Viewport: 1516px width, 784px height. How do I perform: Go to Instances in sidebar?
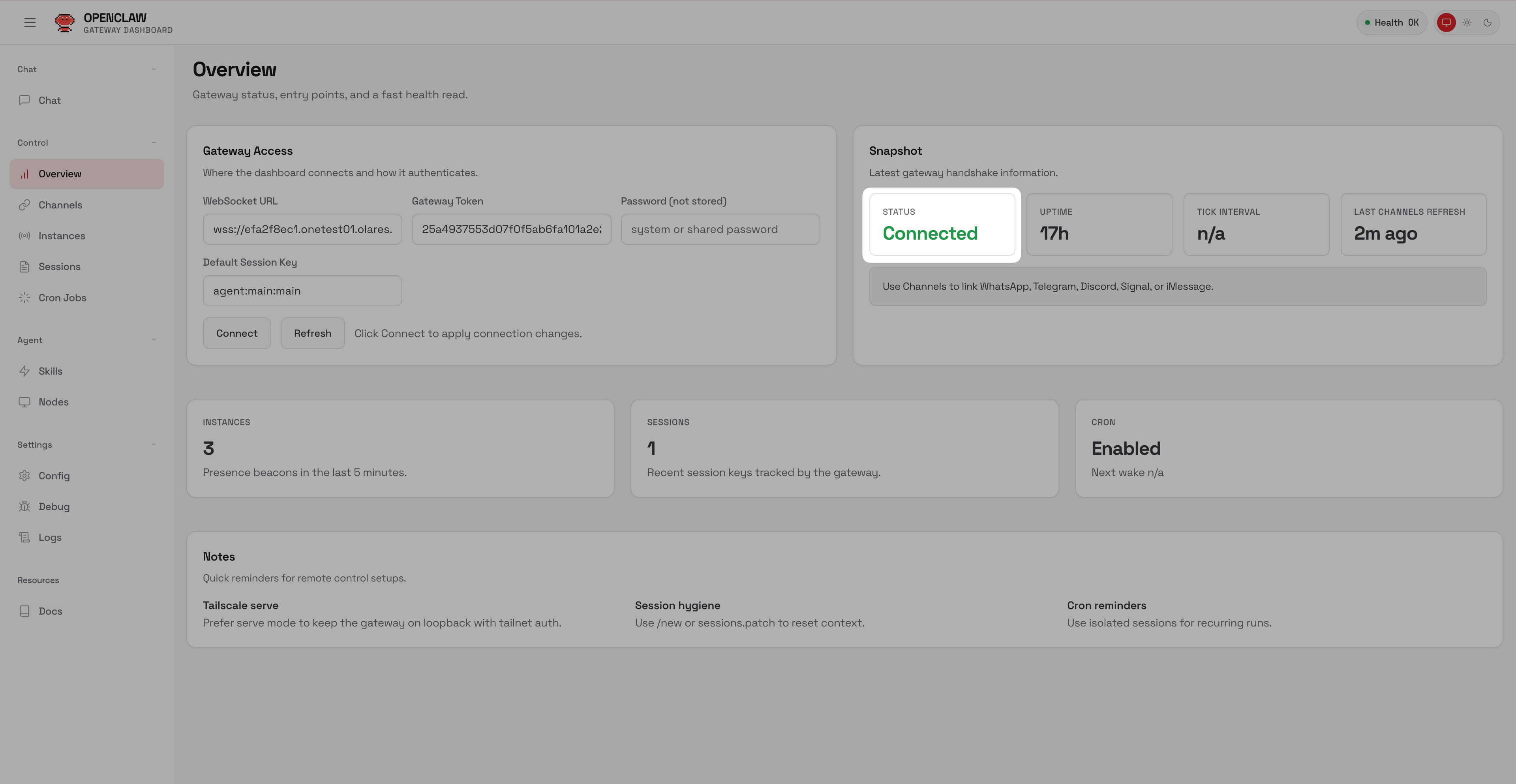pyautogui.click(x=61, y=236)
